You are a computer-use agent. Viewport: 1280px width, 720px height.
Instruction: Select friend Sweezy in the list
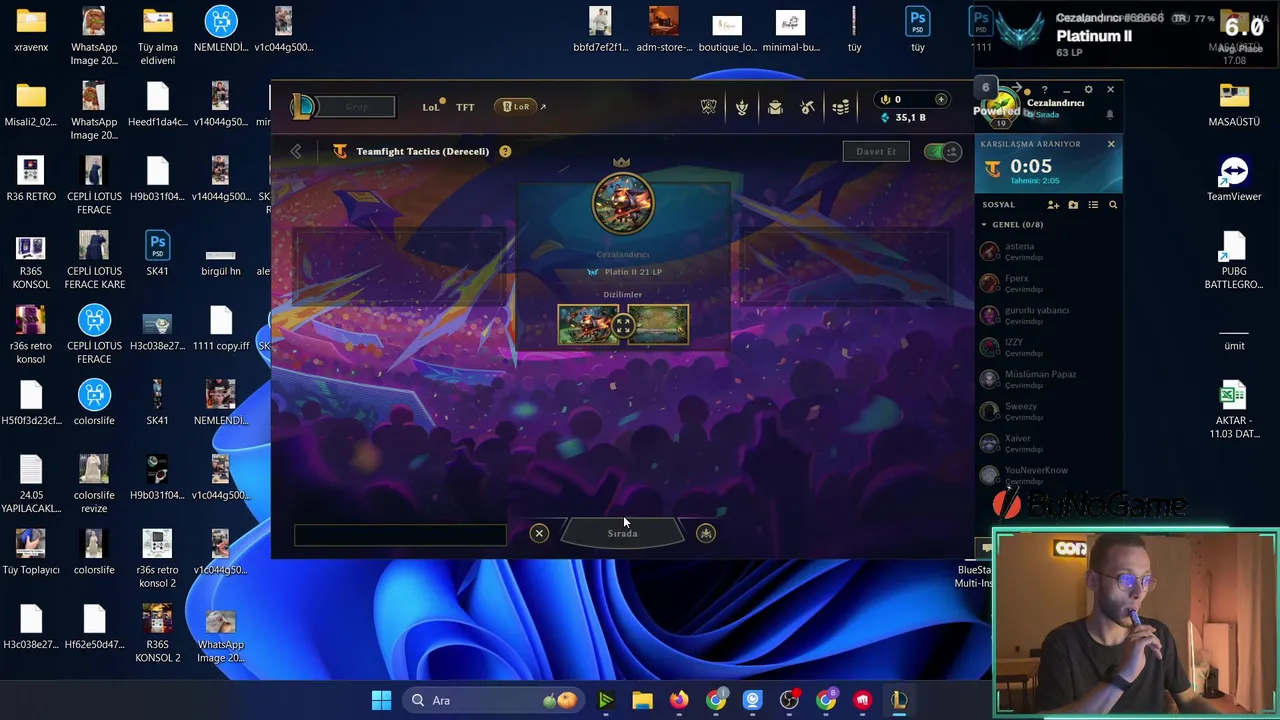pos(1048,411)
